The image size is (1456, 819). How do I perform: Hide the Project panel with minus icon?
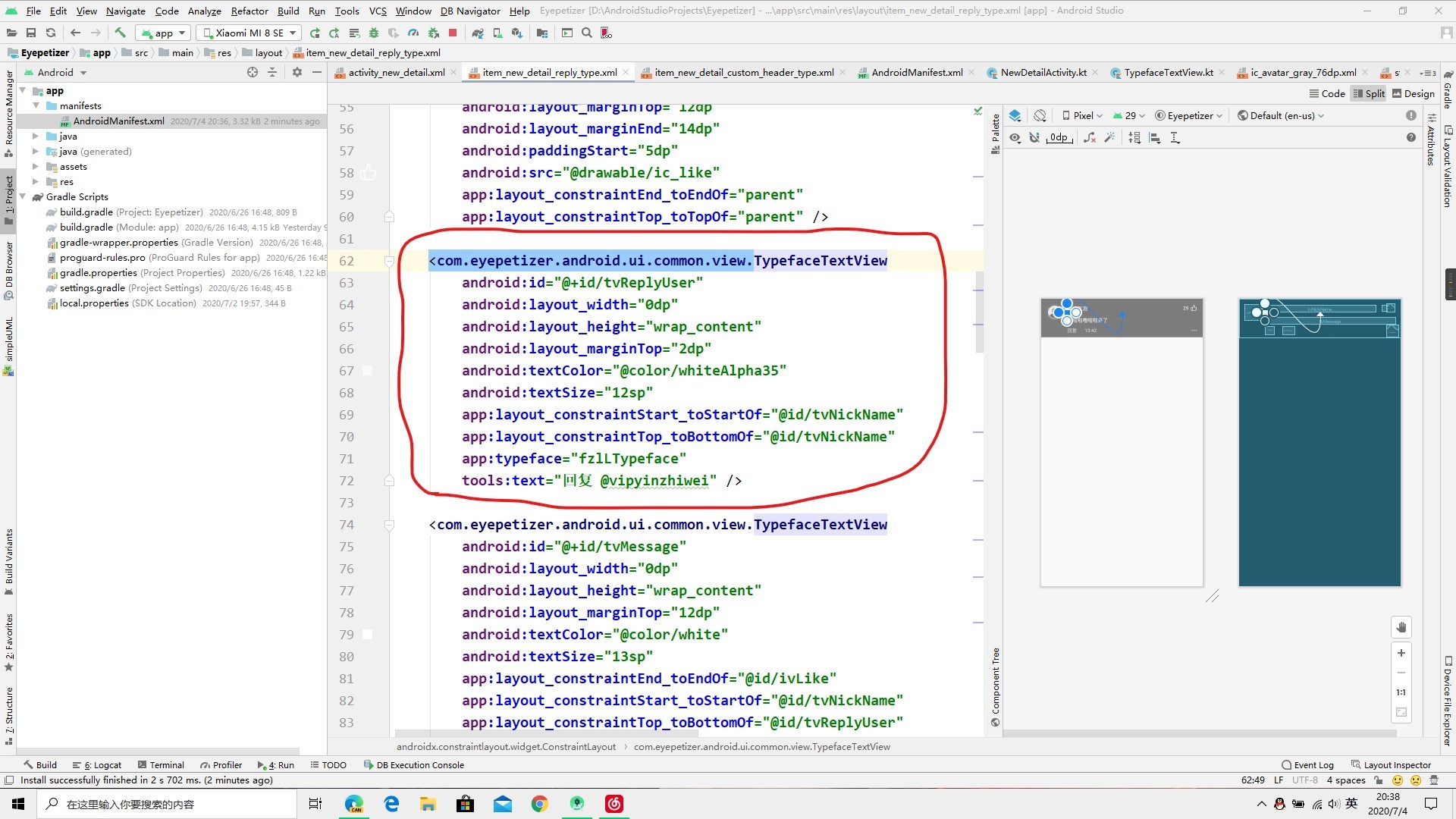point(317,73)
